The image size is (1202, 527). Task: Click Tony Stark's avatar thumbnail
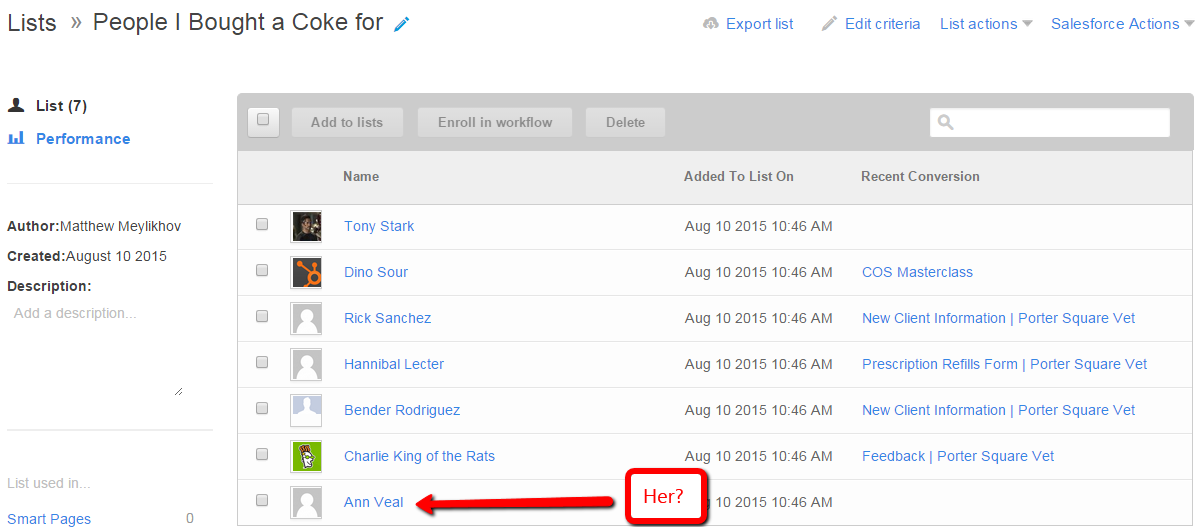click(x=306, y=226)
